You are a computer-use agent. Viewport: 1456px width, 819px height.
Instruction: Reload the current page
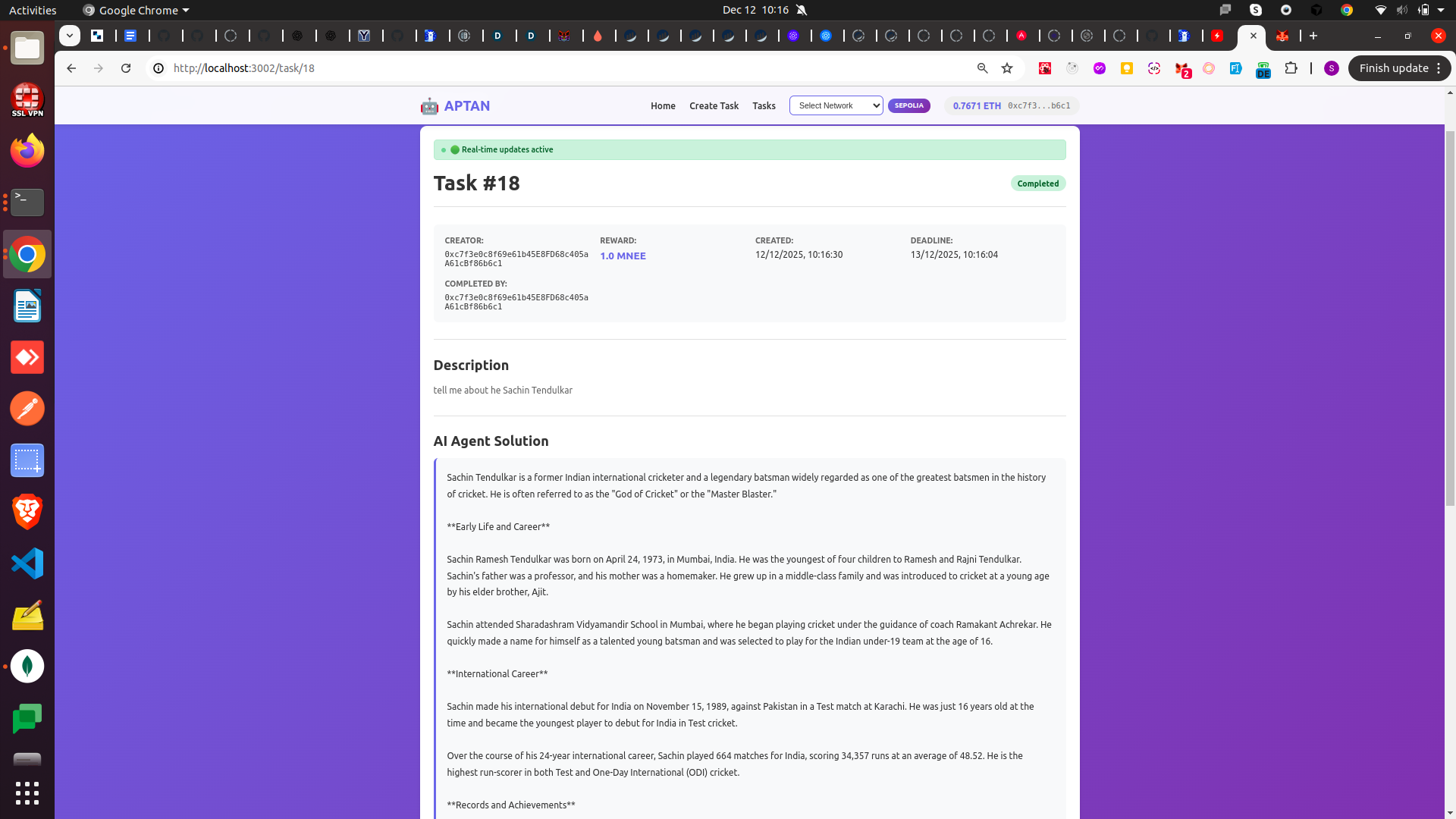[x=126, y=68]
